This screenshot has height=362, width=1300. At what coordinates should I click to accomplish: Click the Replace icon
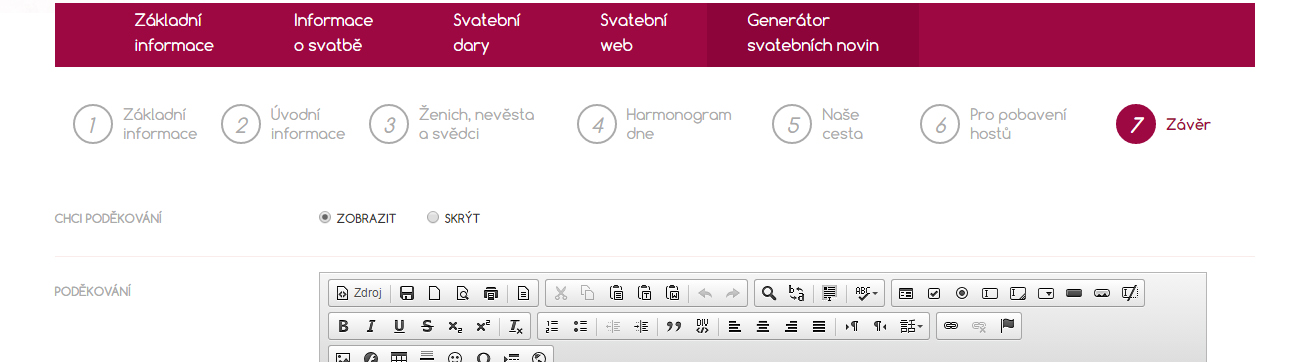[x=797, y=293]
